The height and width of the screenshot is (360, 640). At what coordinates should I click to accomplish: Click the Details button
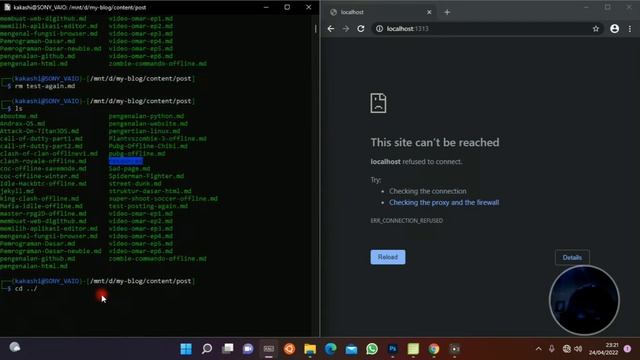click(x=572, y=258)
